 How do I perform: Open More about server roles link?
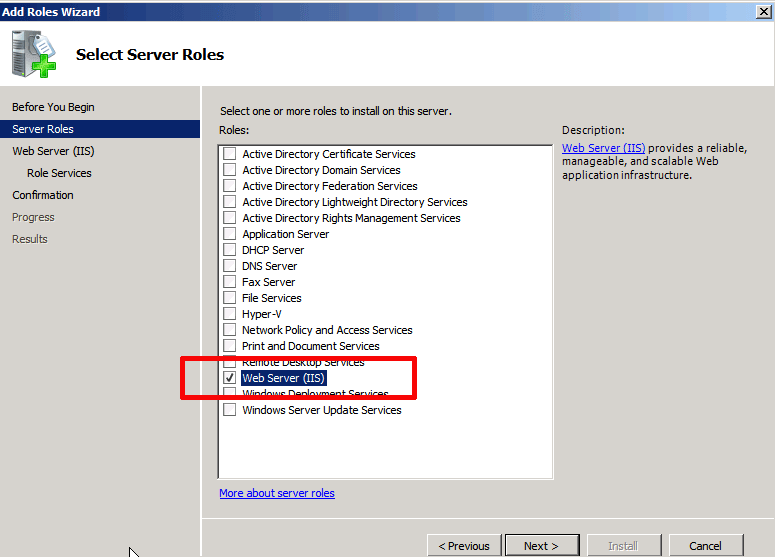[x=277, y=493]
